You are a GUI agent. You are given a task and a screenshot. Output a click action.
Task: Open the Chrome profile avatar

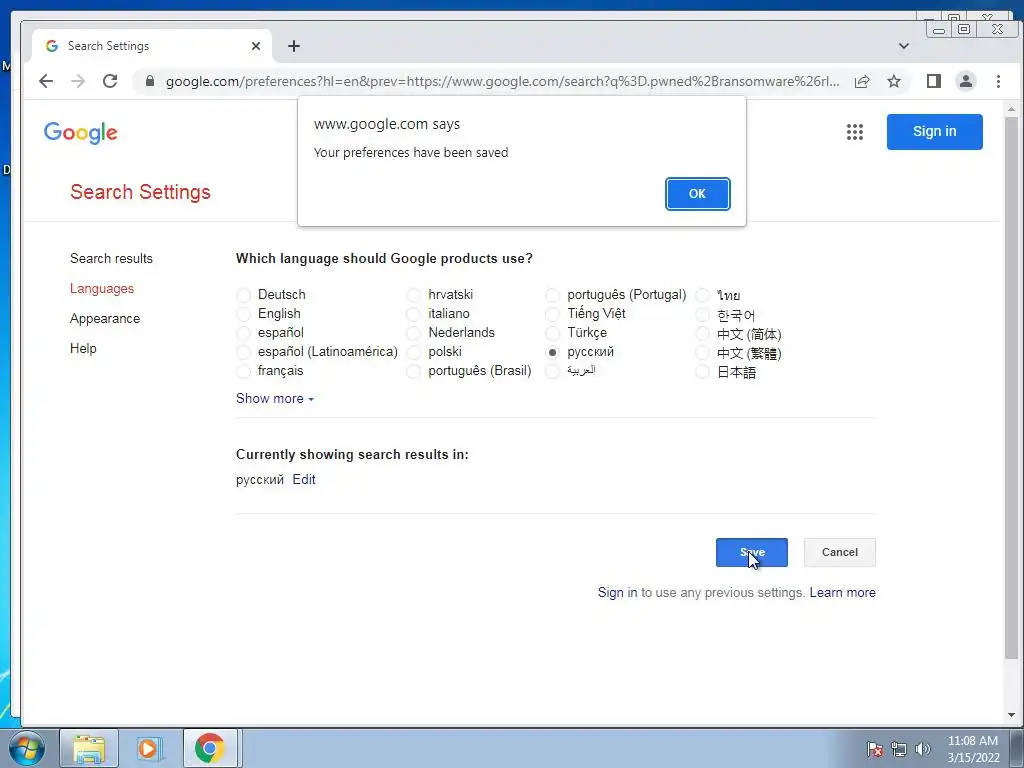pos(965,81)
